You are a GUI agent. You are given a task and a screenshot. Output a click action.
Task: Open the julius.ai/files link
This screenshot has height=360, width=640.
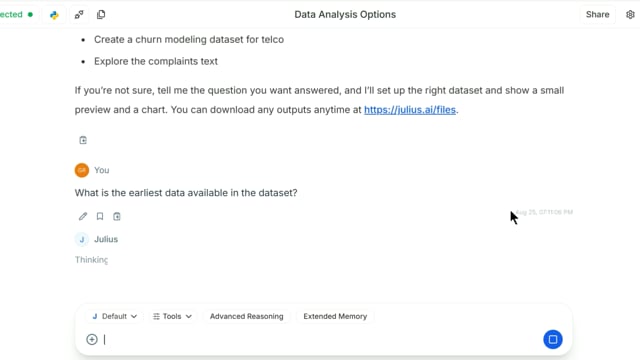pos(410,110)
